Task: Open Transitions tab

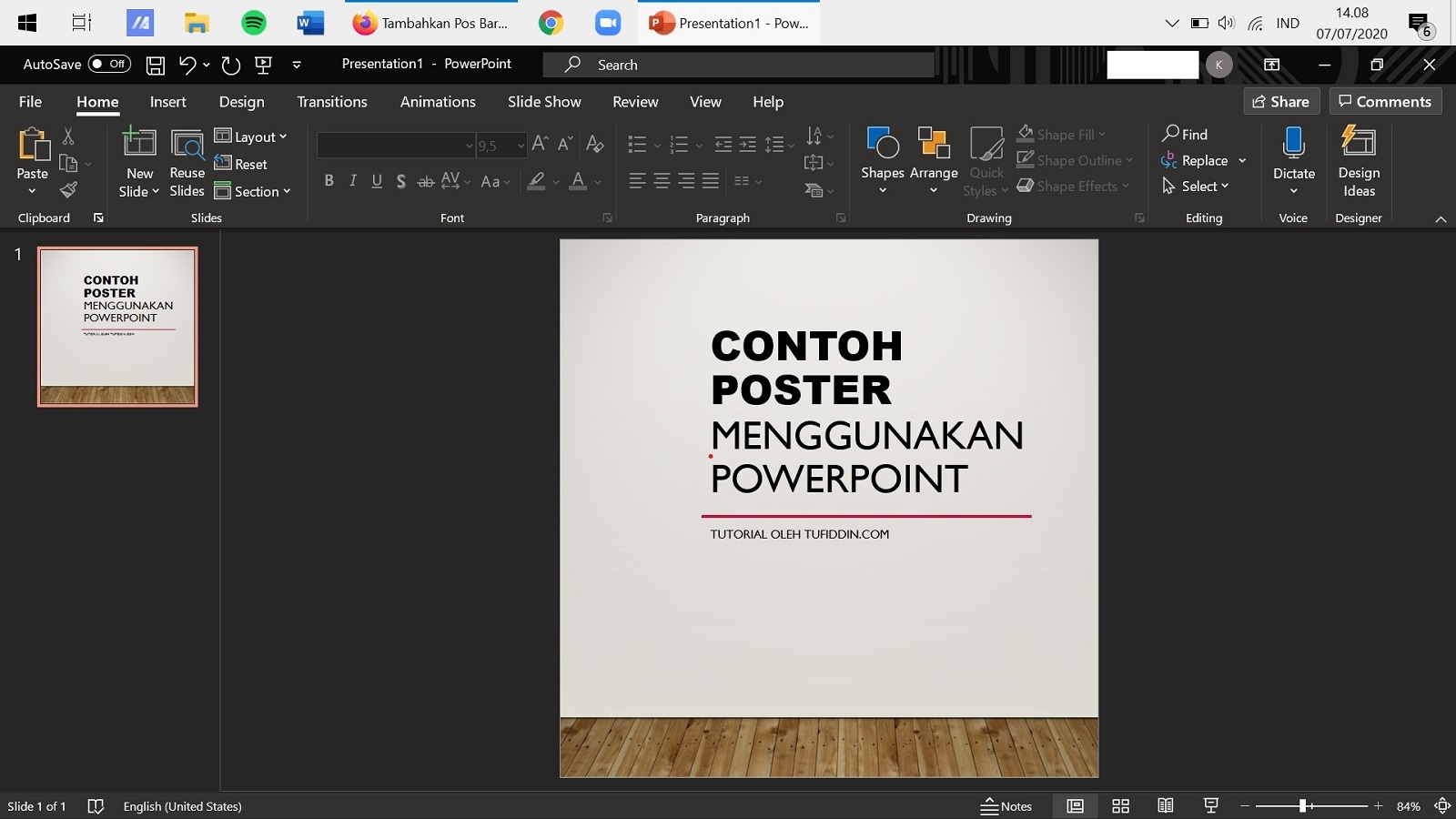Action: (332, 102)
